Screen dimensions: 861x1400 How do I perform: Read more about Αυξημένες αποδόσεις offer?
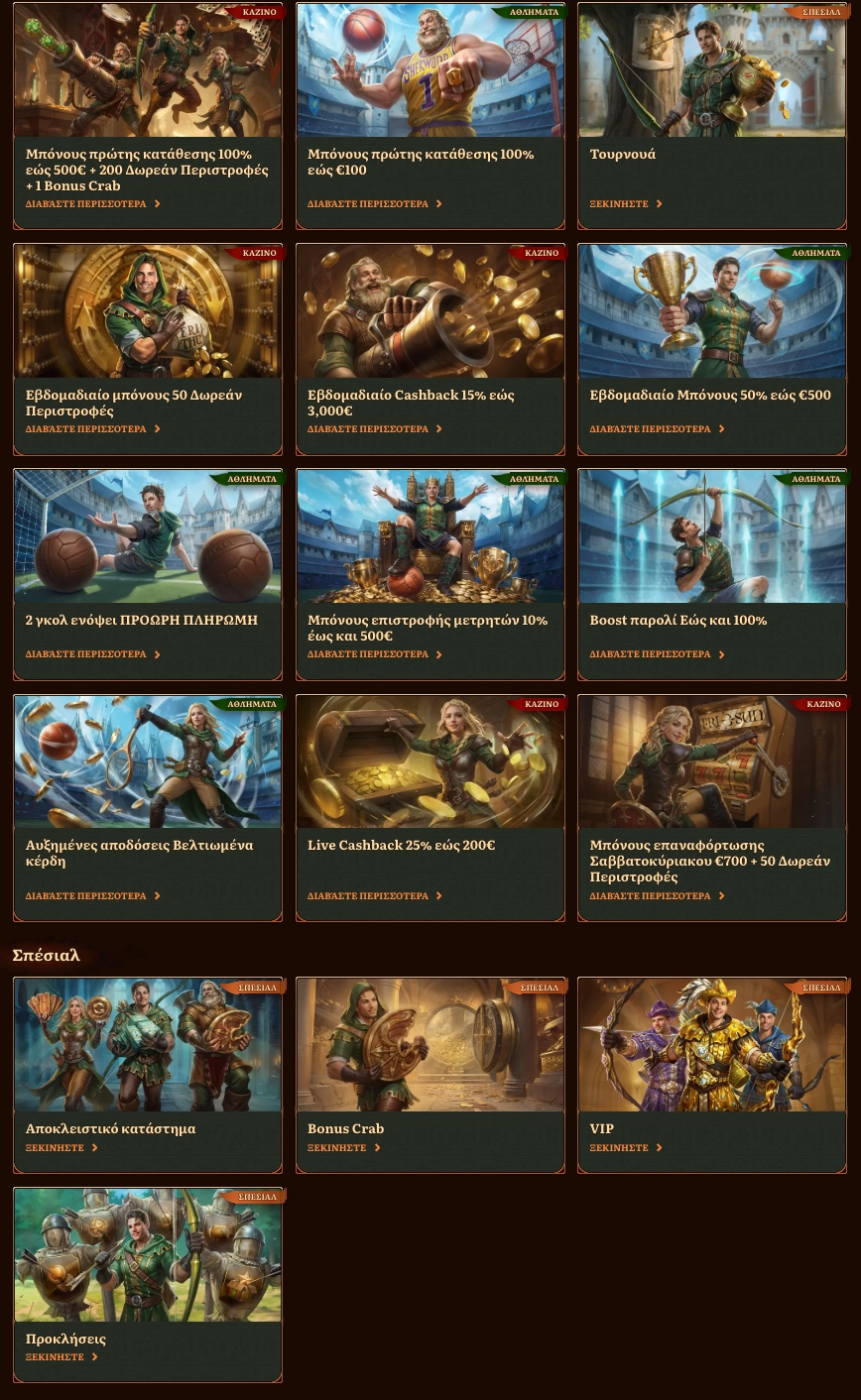click(85, 896)
